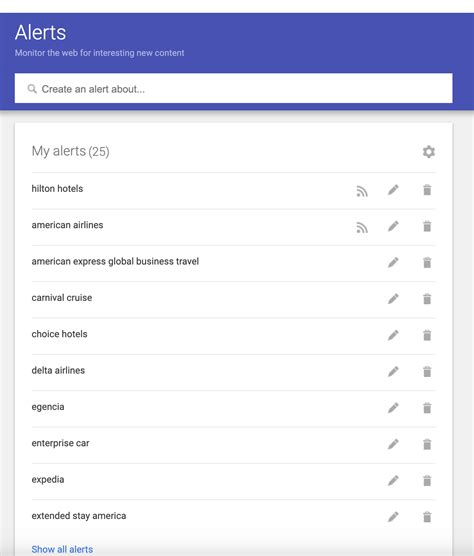Image resolution: width=474 pixels, height=556 pixels.
Task: Select american express global business travel text
Action: (x=115, y=262)
